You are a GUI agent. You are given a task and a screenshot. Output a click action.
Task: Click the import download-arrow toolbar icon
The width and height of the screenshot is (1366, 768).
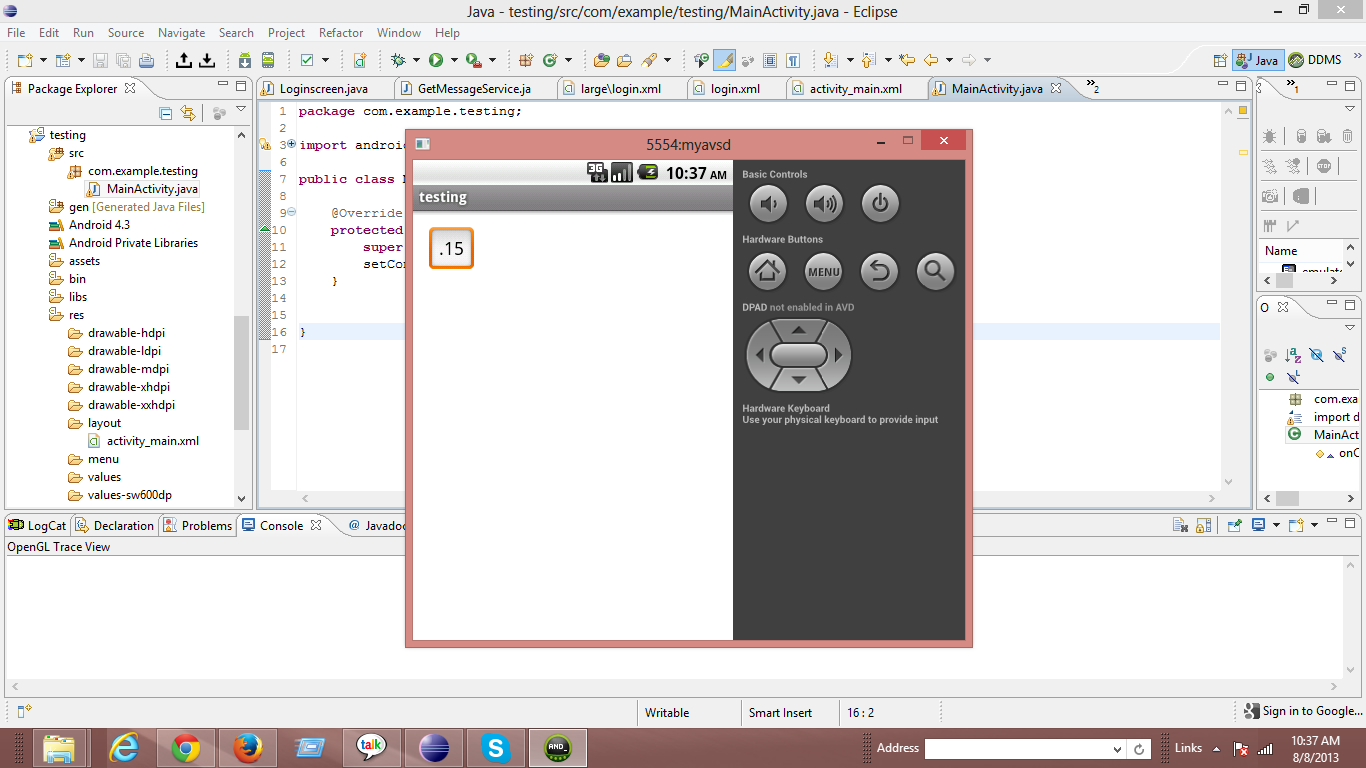click(x=207, y=60)
